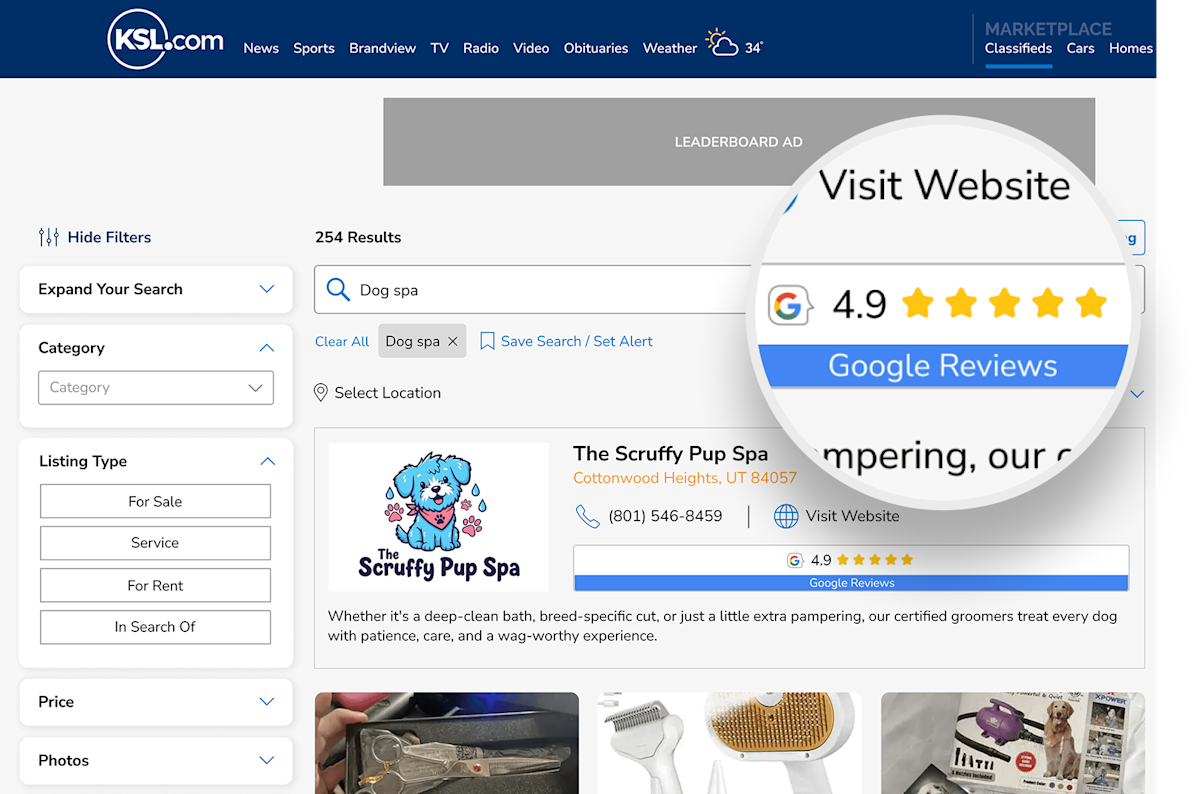Open the Sports menu item
The image size is (1200, 794).
pyautogui.click(x=314, y=48)
